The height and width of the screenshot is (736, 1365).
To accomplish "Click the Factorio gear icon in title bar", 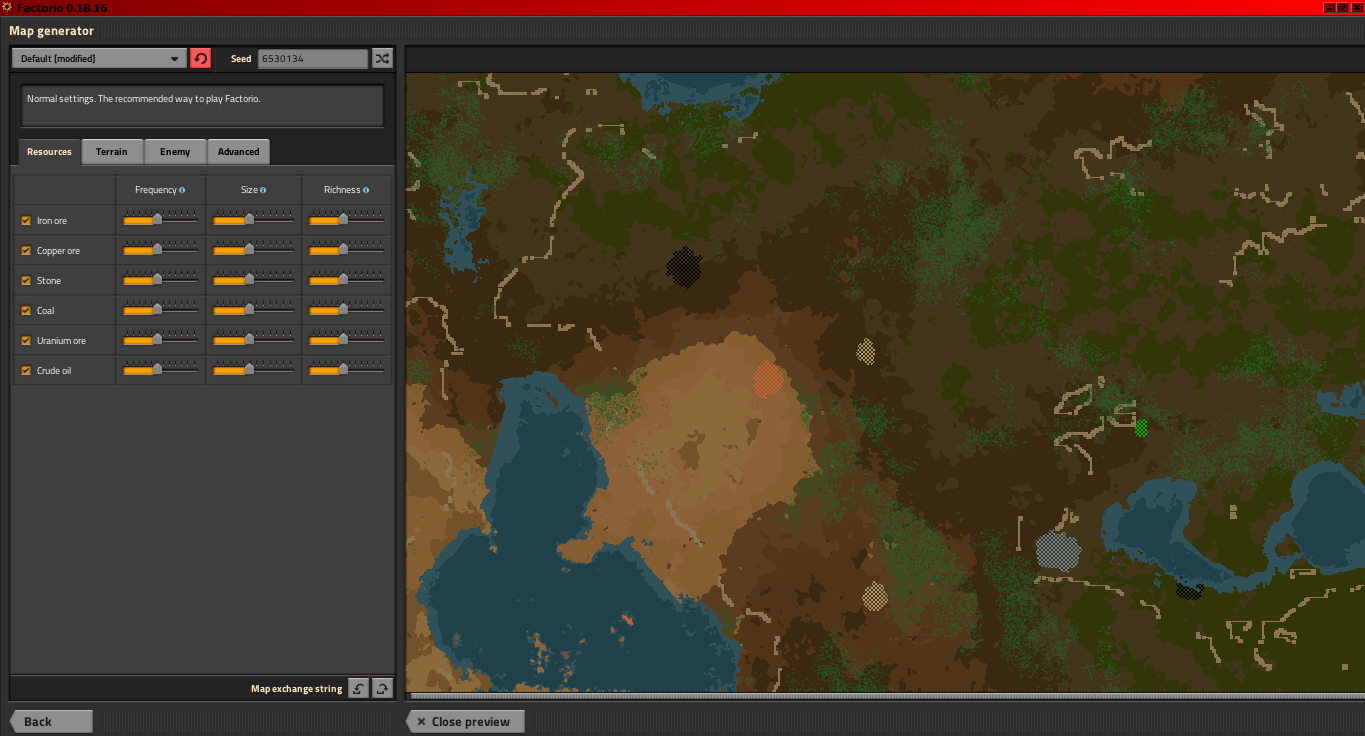I will point(7,7).
